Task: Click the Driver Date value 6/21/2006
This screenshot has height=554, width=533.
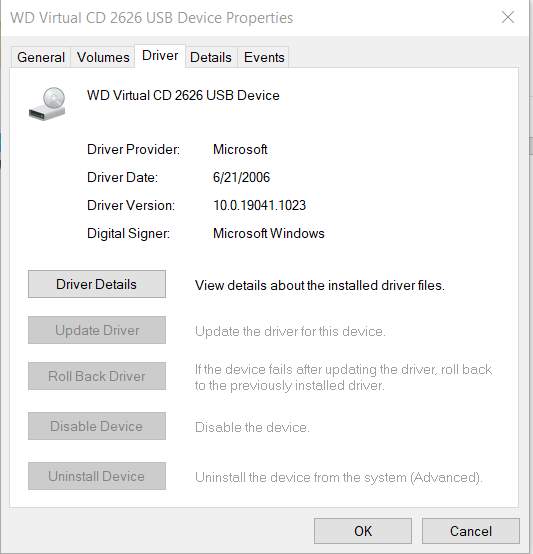Action: pyautogui.click(x=241, y=177)
